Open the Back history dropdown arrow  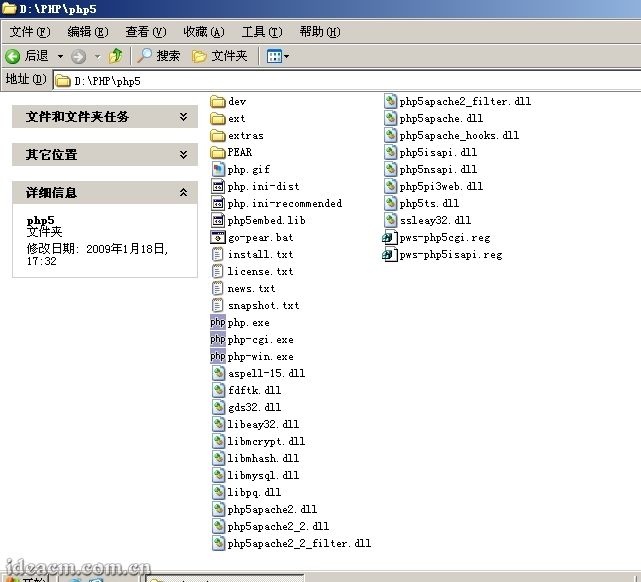[x=60, y=56]
